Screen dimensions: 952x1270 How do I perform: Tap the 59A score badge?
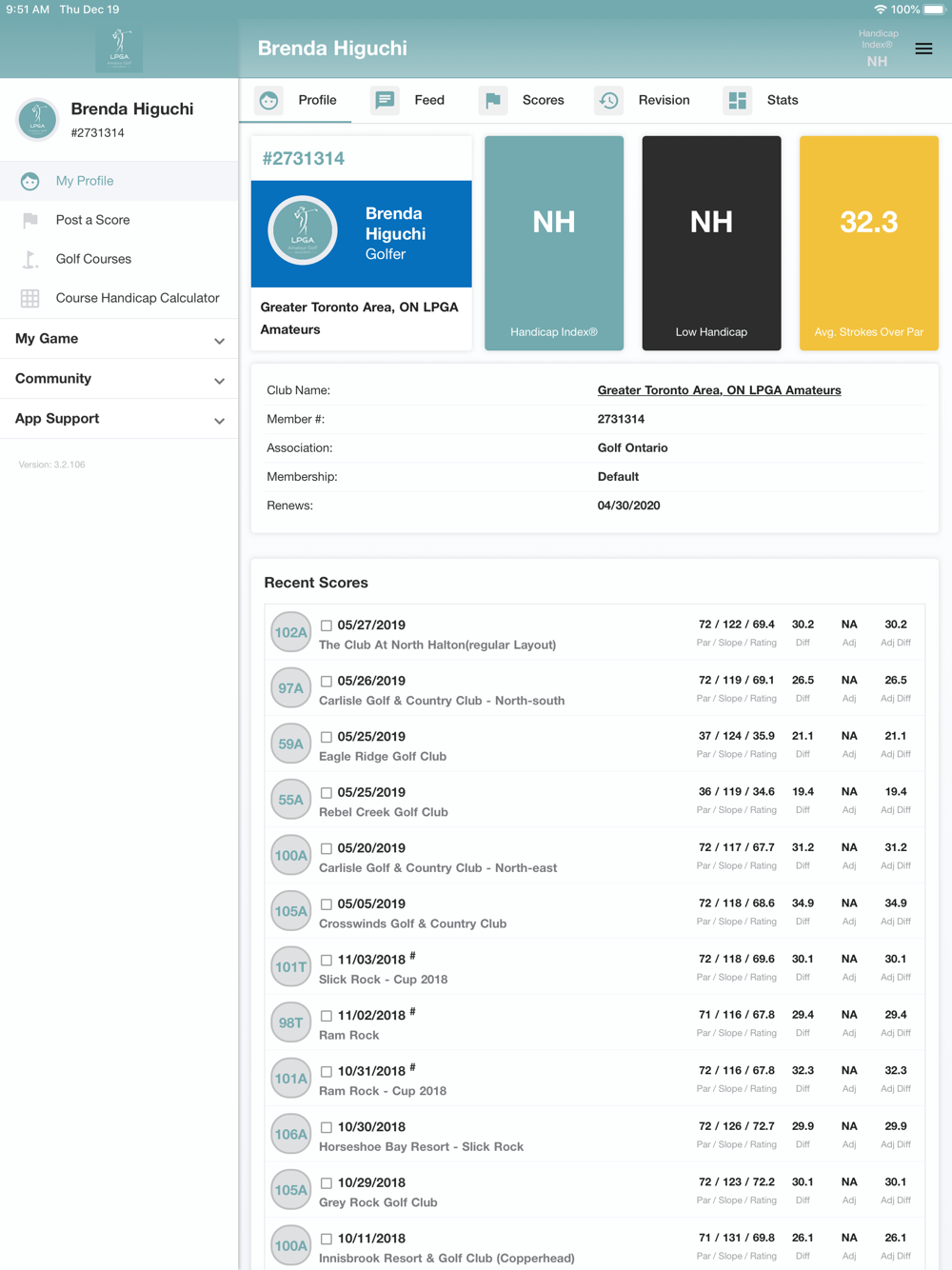pos(290,744)
